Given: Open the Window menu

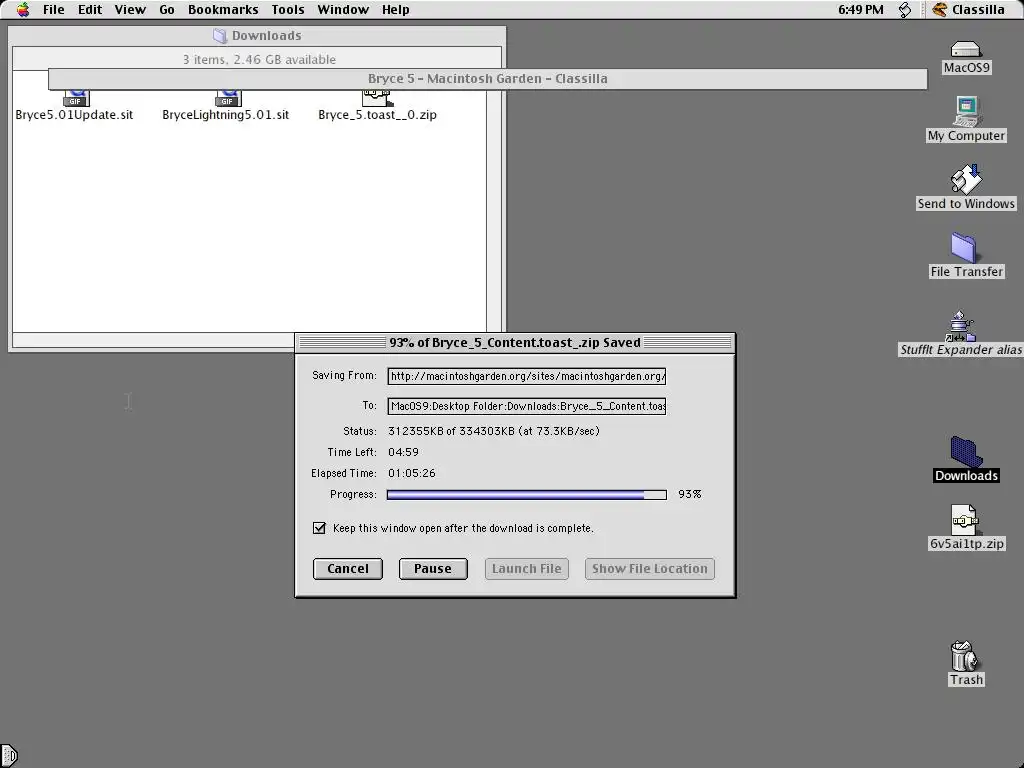Looking at the screenshot, I should coord(343,10).
